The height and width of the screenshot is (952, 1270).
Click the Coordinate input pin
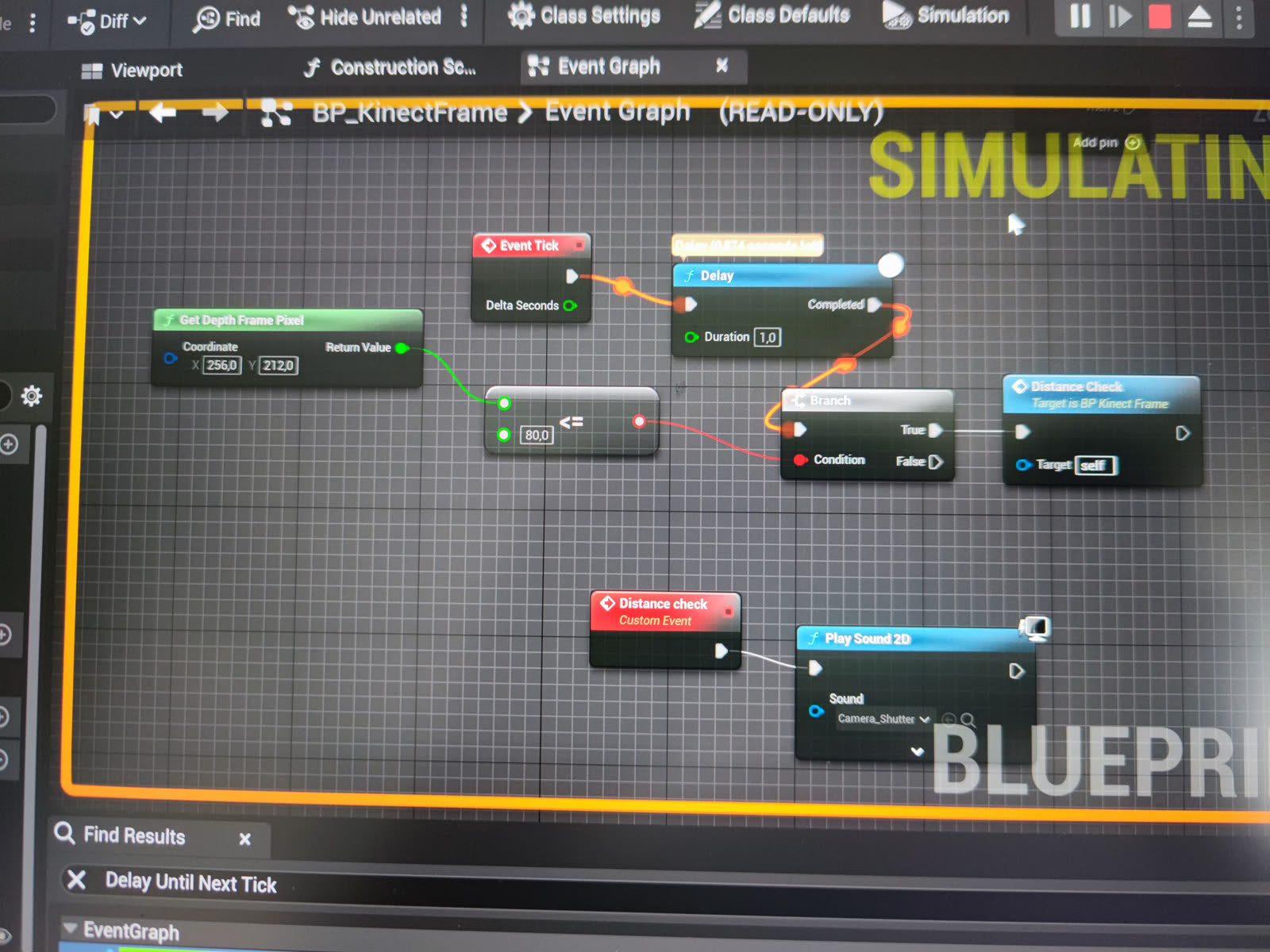[170, 358]
